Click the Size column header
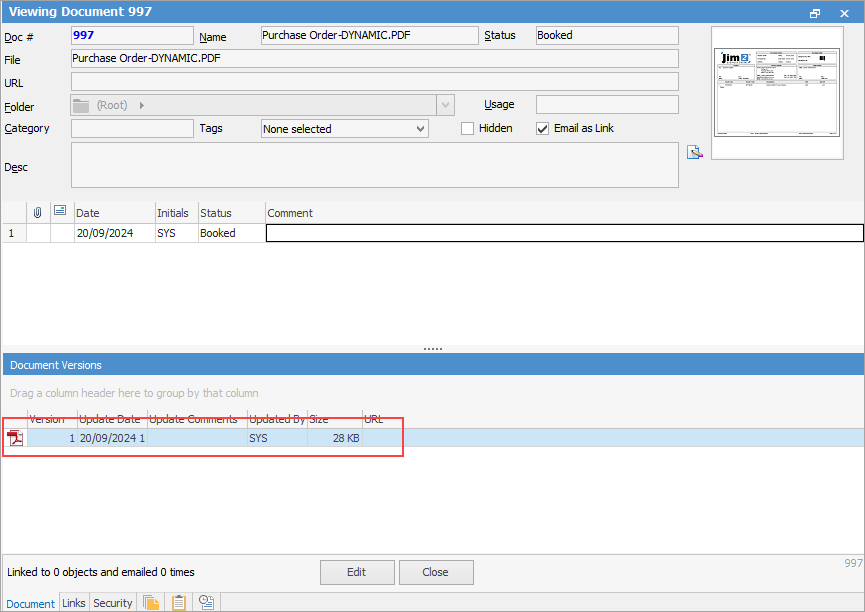Image resolution: width=865 pixels, height=612 pixels. click(x=334, y=419)
